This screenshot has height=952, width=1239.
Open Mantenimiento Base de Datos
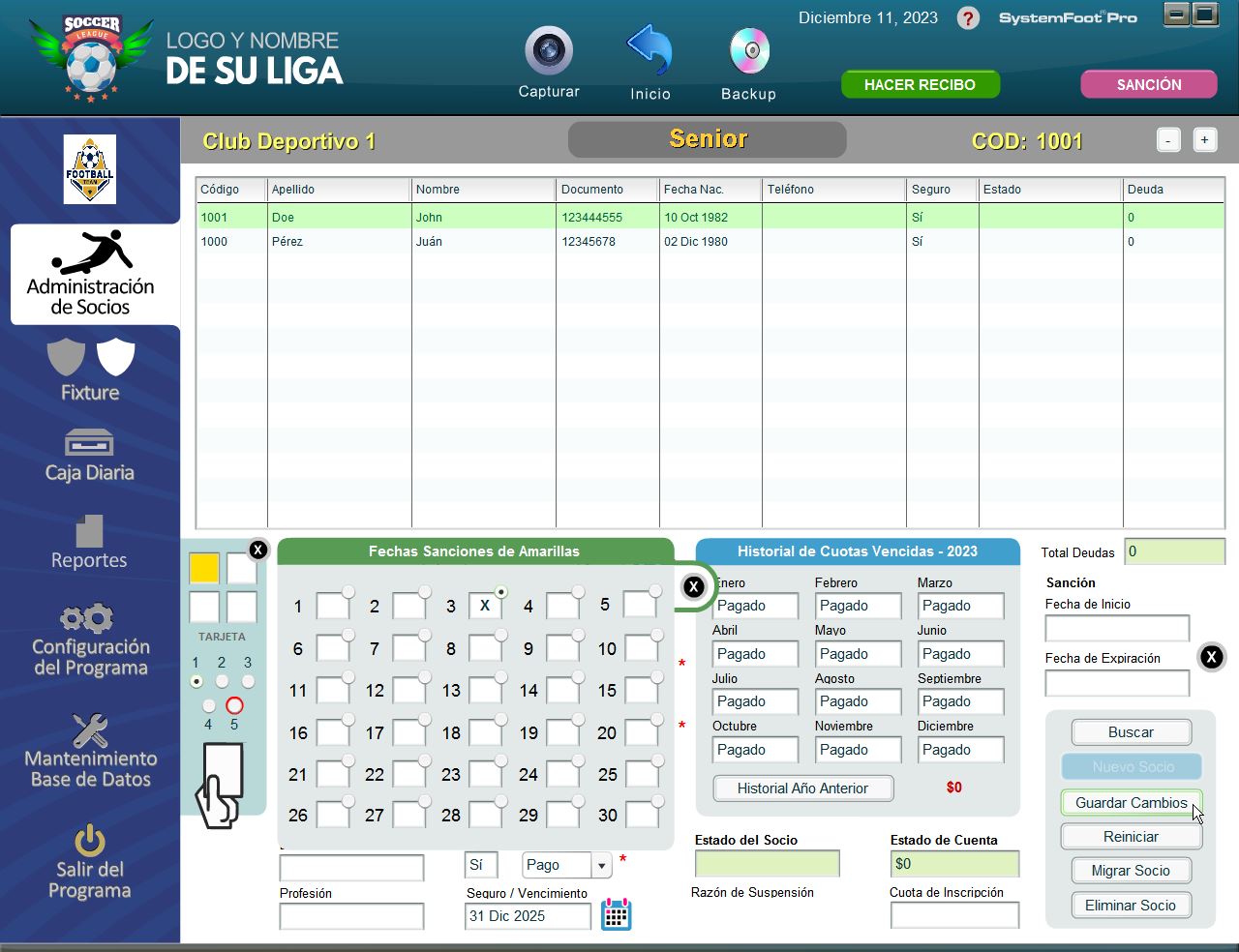click(90, 752)
